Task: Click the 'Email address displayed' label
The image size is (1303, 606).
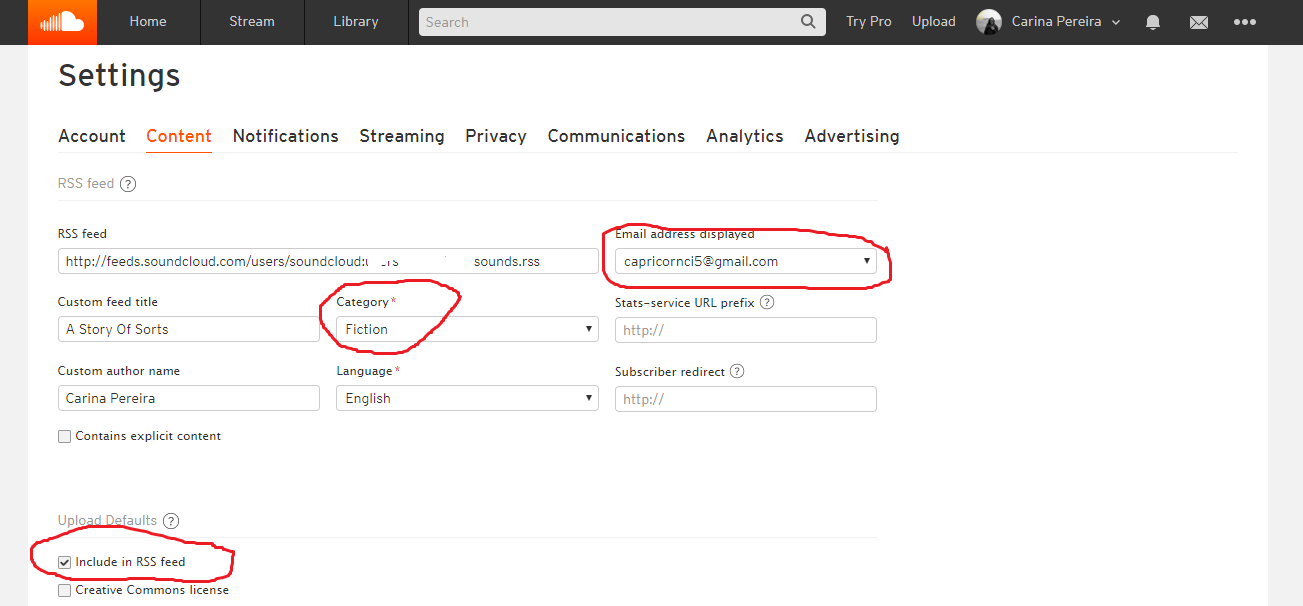Action: 685,234
